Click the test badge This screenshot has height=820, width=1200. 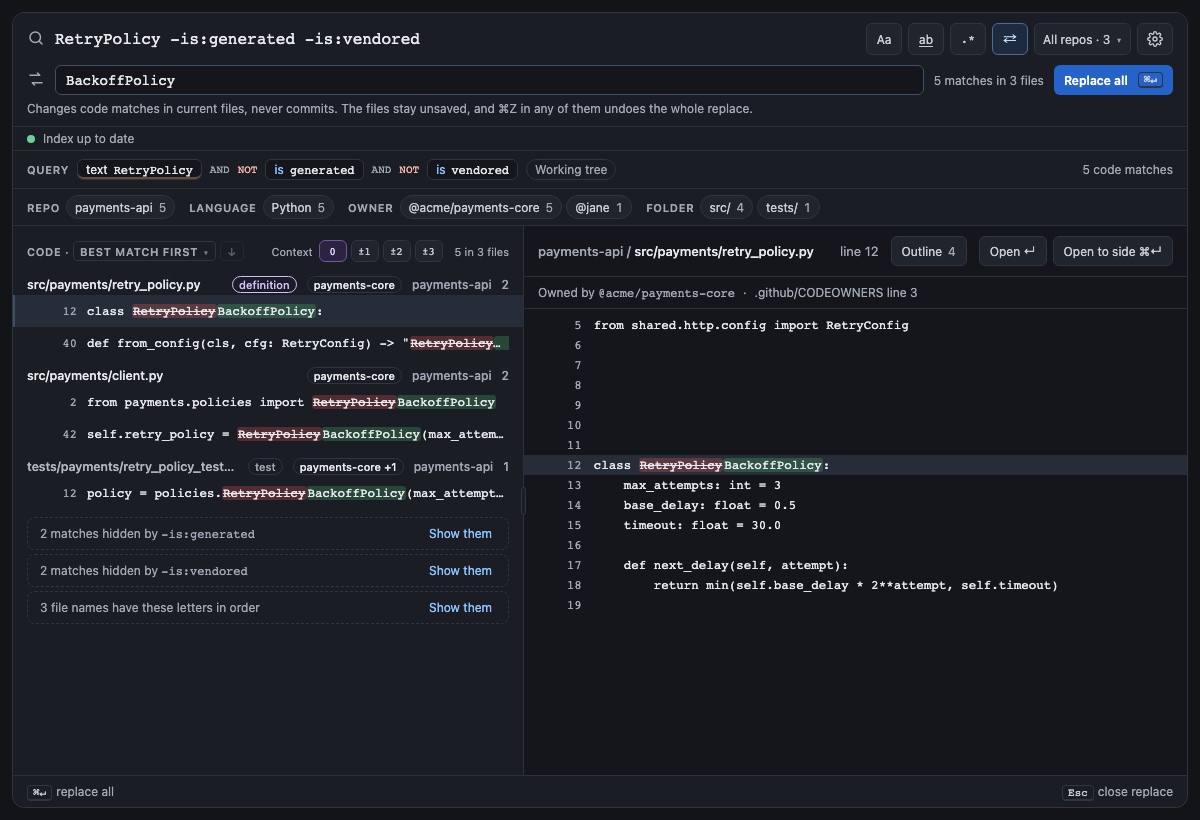pyautogui.click(x=265, y=467)
